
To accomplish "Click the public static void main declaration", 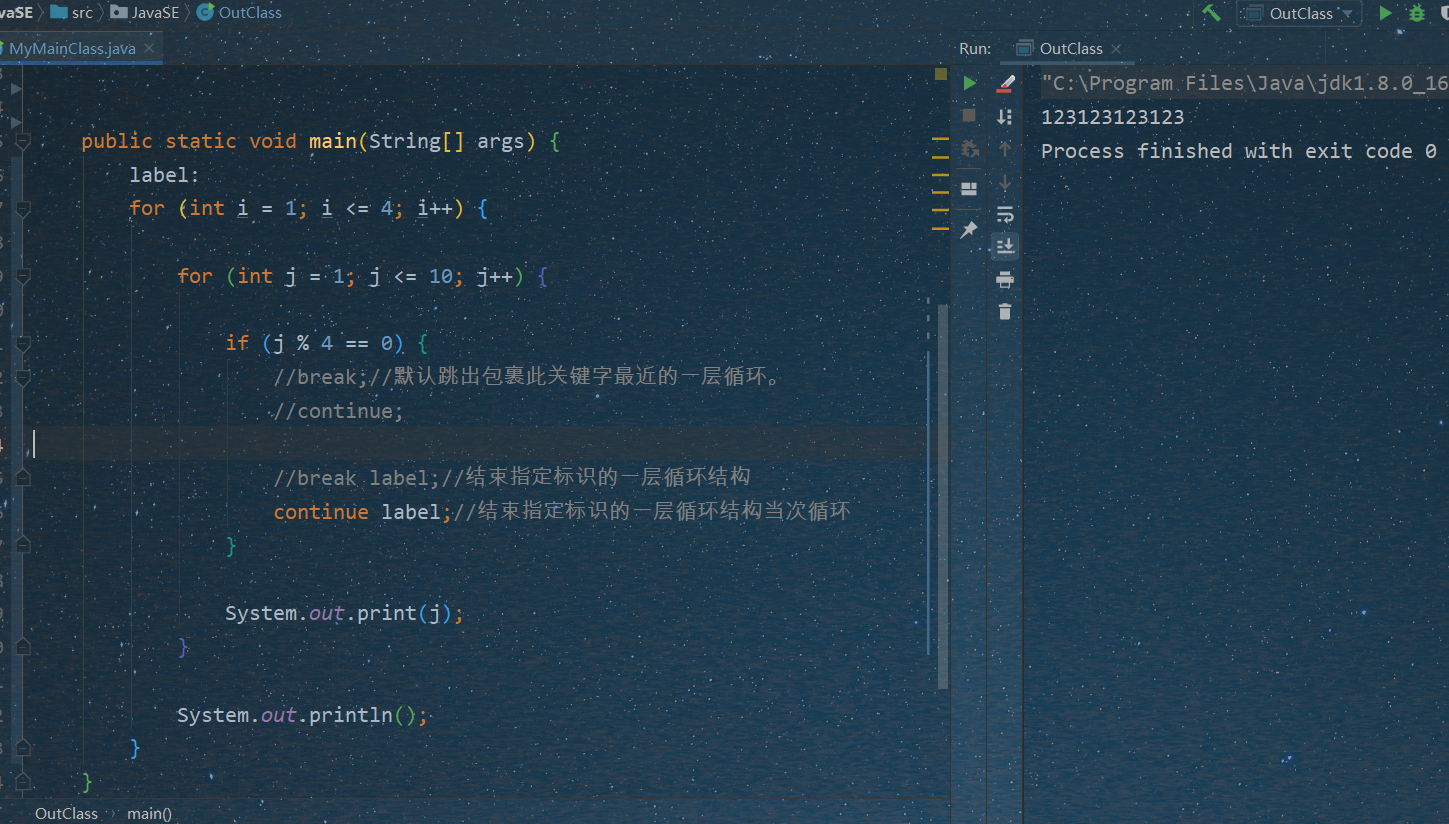I will click(x=320, y=141).
